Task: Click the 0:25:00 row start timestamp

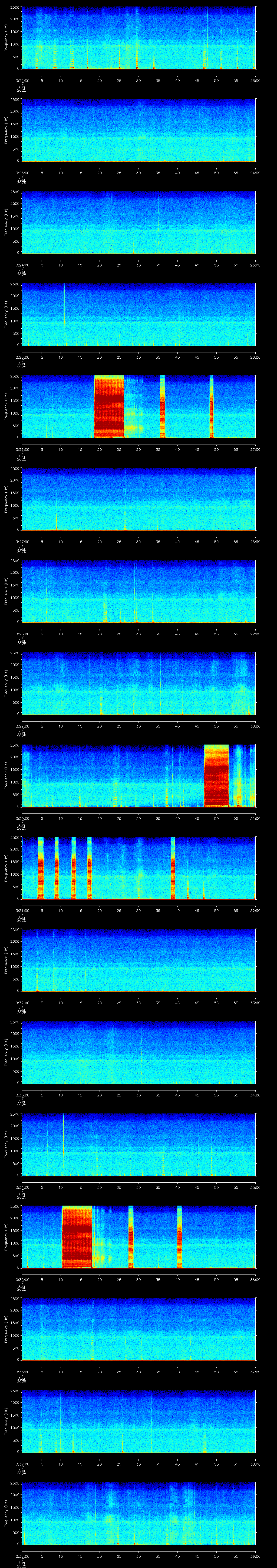Action: point(22,357)
